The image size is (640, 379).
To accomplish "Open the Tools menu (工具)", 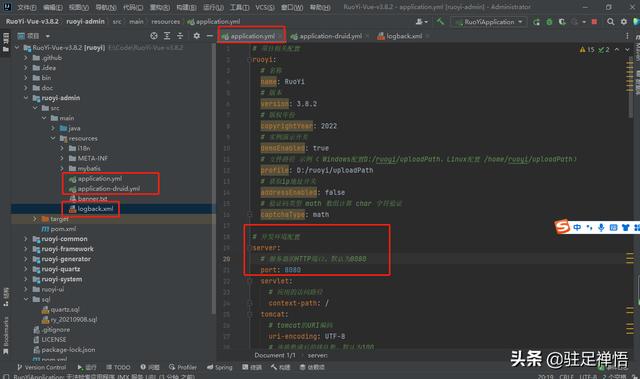I will point(239,7).
